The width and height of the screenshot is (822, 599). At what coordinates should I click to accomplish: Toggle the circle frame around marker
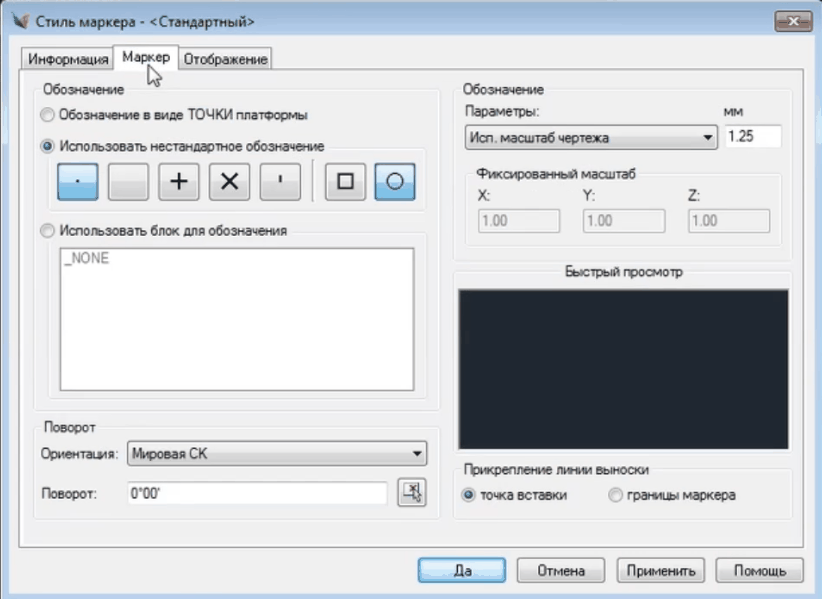pyautogui.click(x=395, y=182)
